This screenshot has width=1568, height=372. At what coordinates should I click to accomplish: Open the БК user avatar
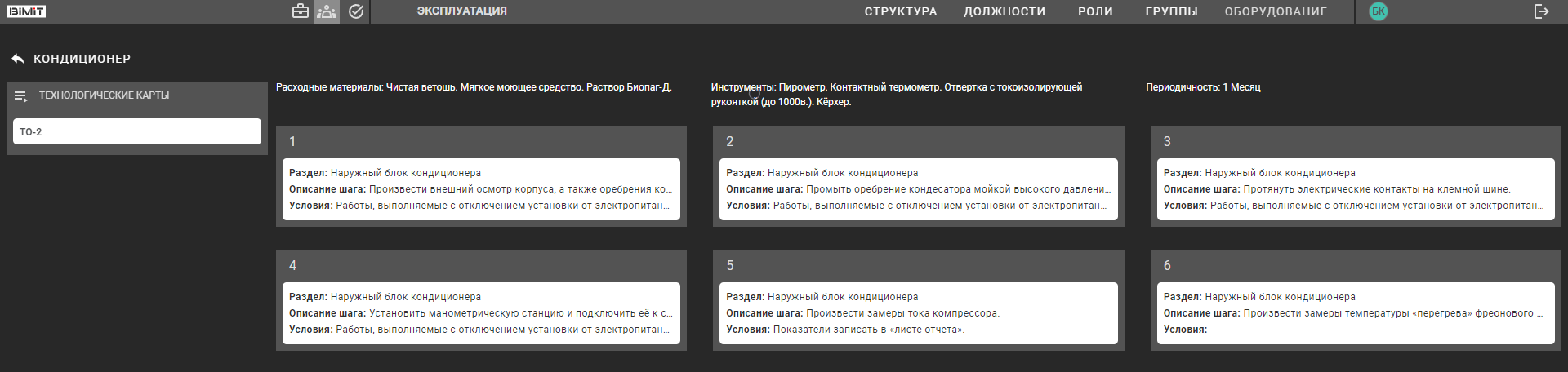[1379, 11]
